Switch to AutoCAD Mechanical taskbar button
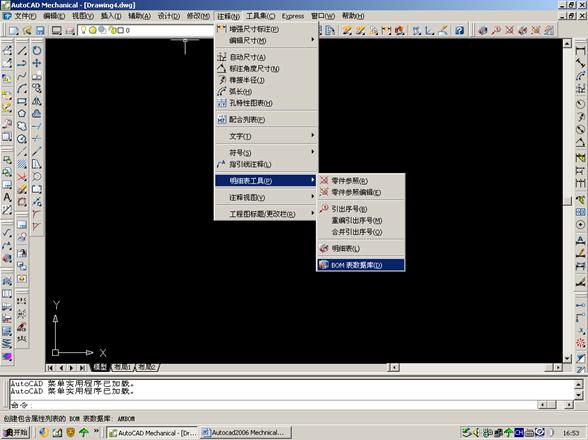 click(152, 432)
